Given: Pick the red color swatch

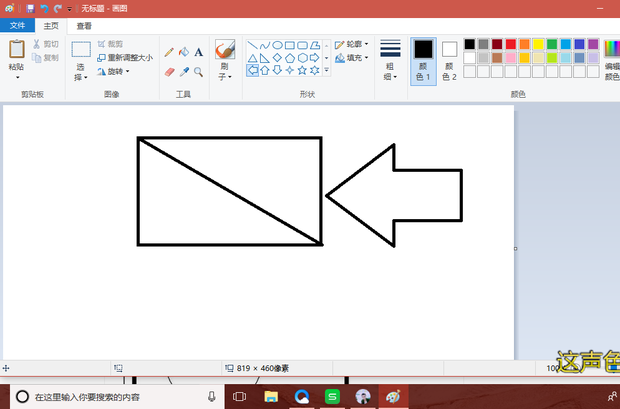Looking at the screenshot, I should click(x=511, y=44).
